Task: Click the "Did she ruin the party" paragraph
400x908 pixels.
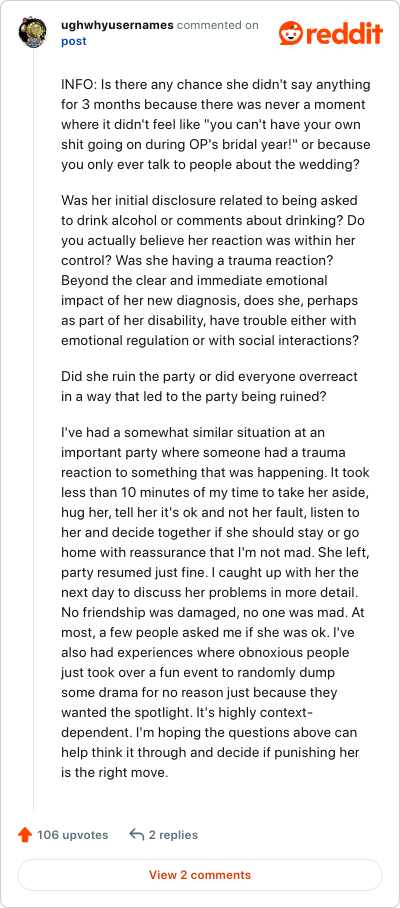Action: (210, 385)
